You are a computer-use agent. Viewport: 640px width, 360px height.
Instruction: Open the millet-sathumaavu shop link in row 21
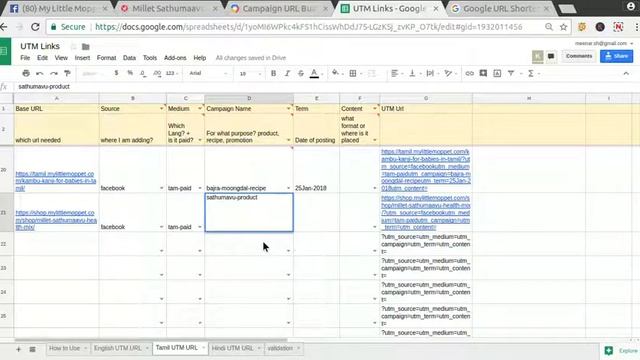pyautogui.click(x=56, y=220)
